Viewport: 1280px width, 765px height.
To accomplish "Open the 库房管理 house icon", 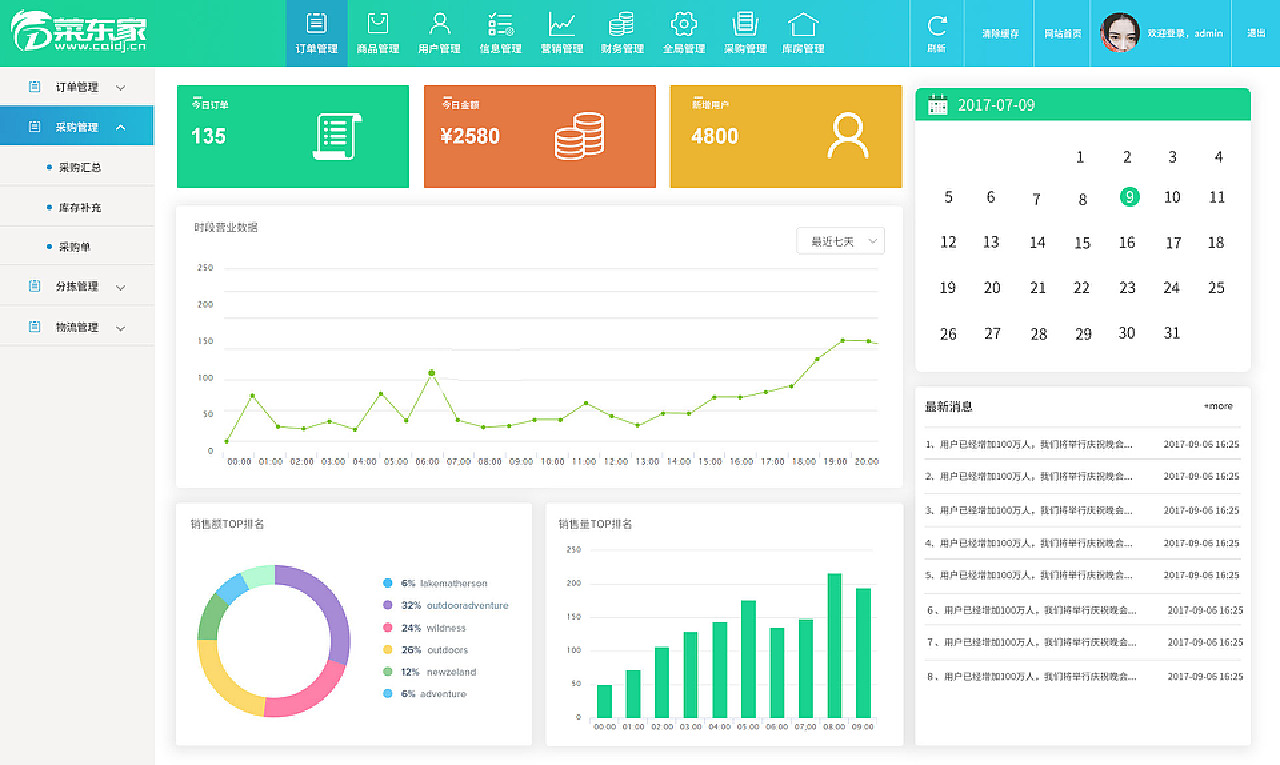I will pos(803,23).
